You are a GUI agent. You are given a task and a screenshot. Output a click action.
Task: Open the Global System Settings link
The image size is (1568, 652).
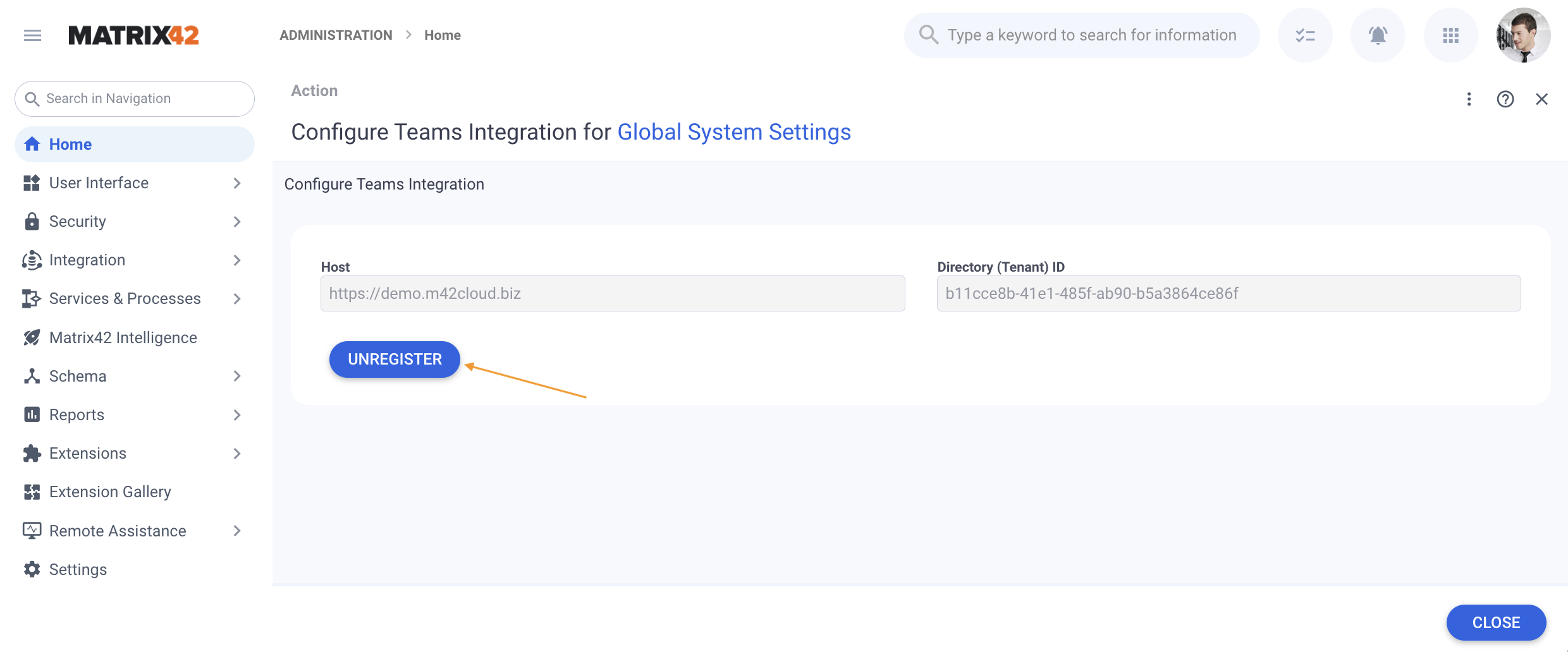[x=734, y=132]
